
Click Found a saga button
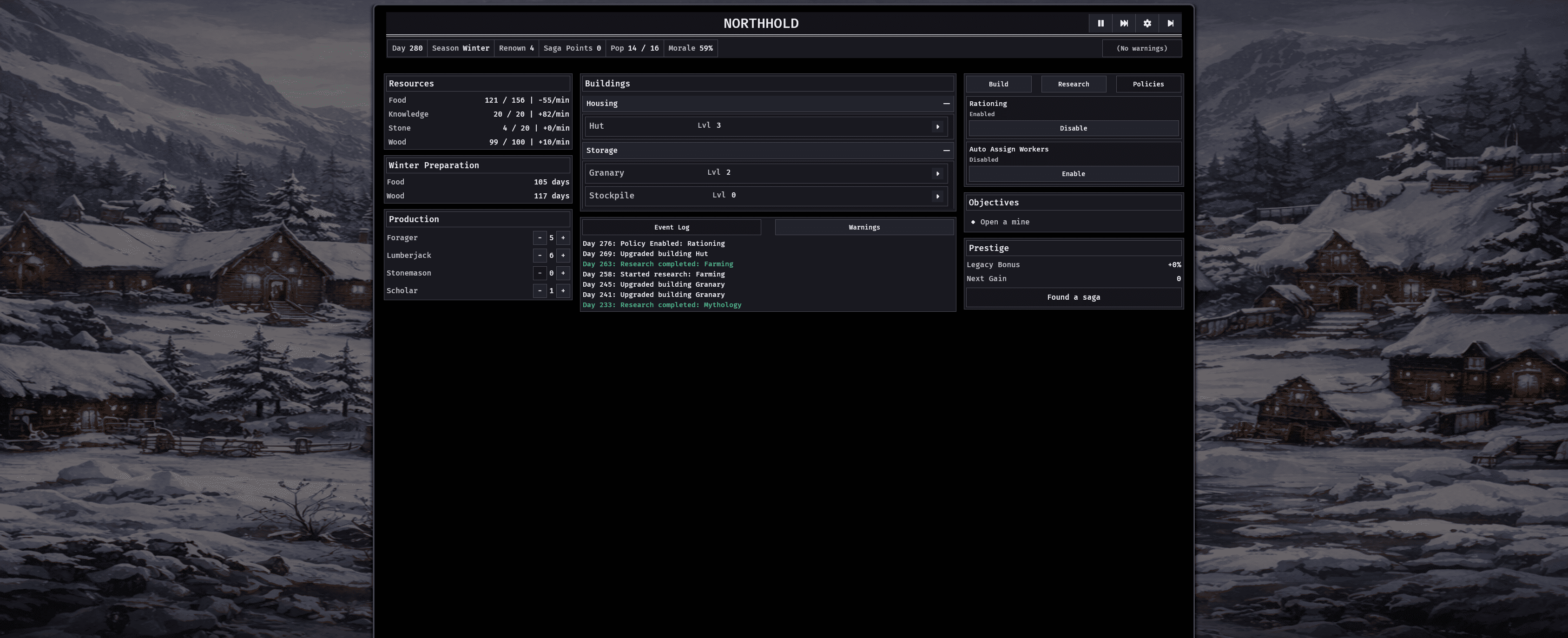click(x=1073, y=297)
